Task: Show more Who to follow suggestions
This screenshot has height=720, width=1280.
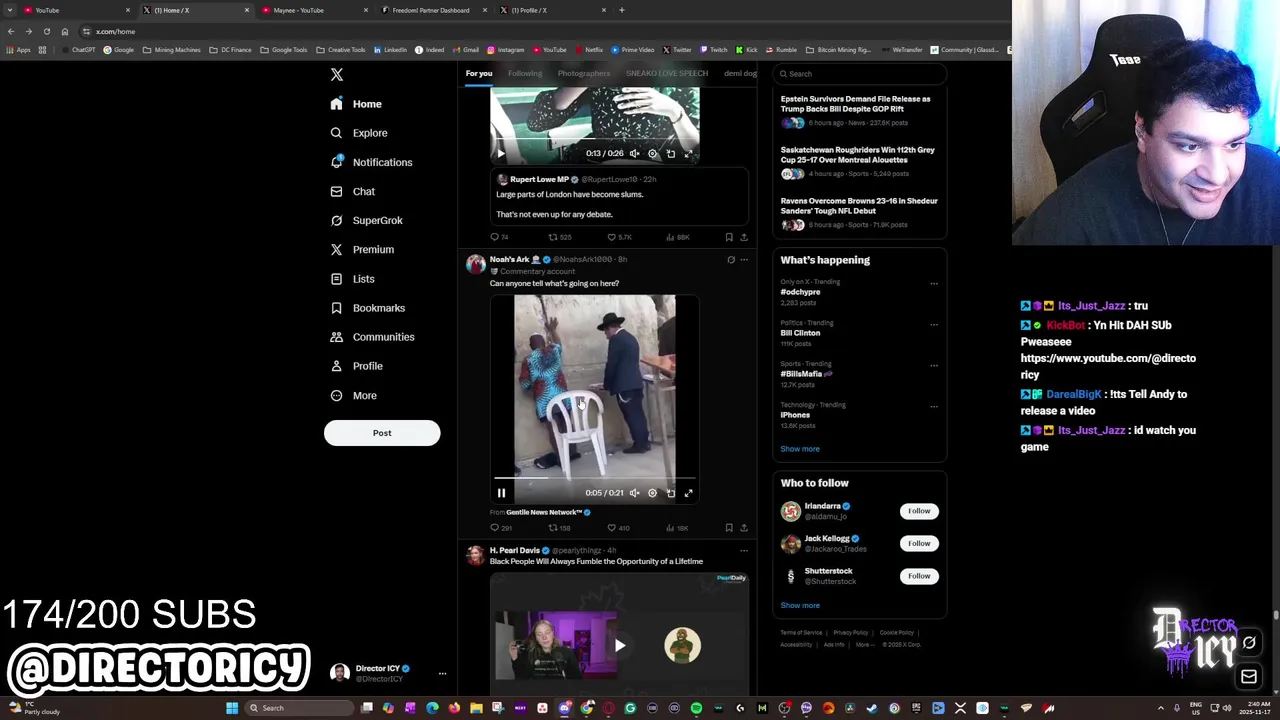Action: coord(800,605)
